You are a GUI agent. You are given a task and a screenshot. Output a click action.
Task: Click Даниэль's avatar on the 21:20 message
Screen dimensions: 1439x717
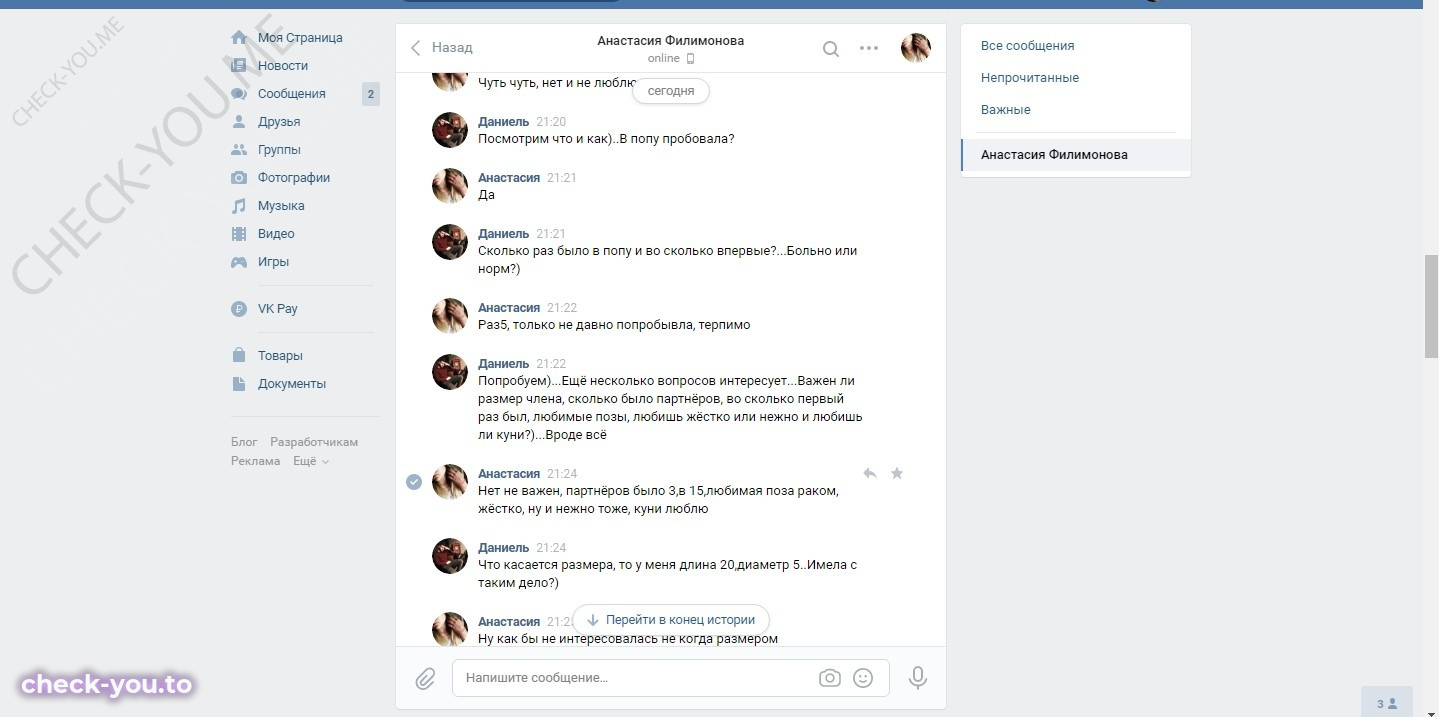coord(450,130)
